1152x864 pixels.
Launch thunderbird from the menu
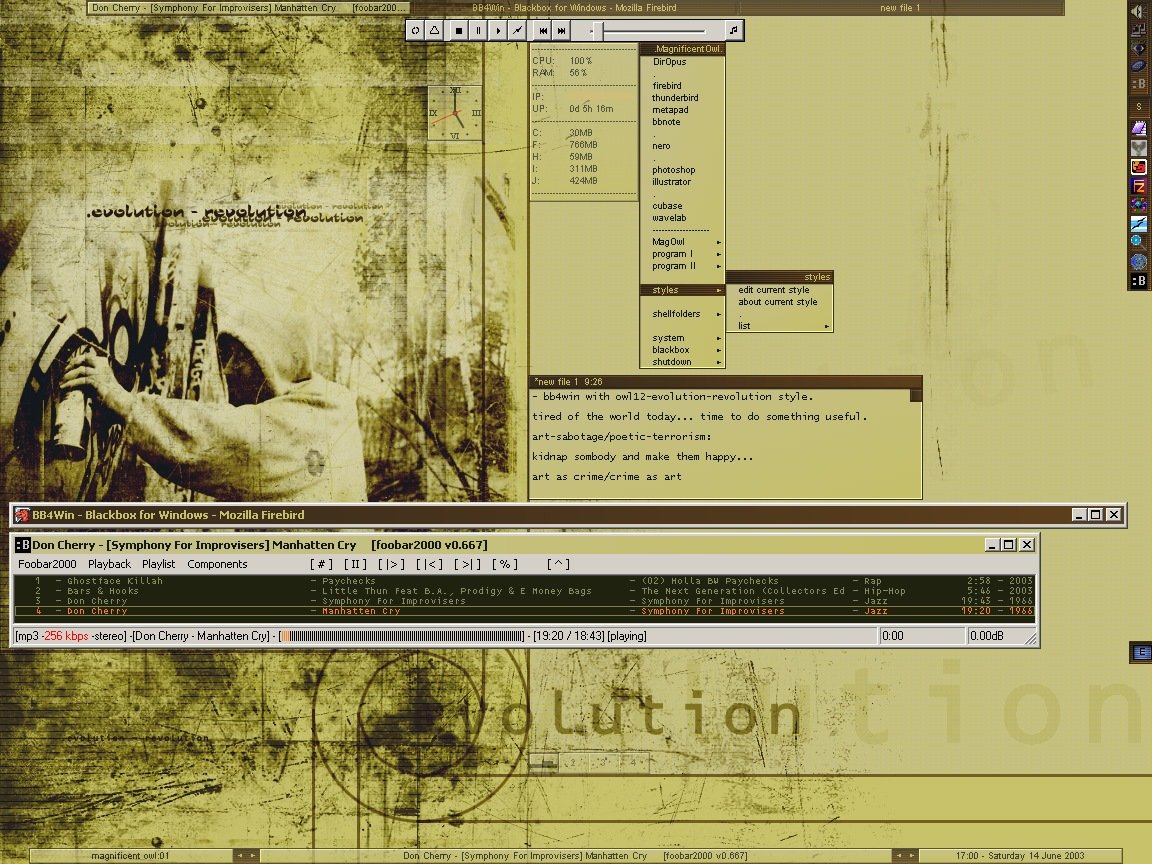click(675, 98)
